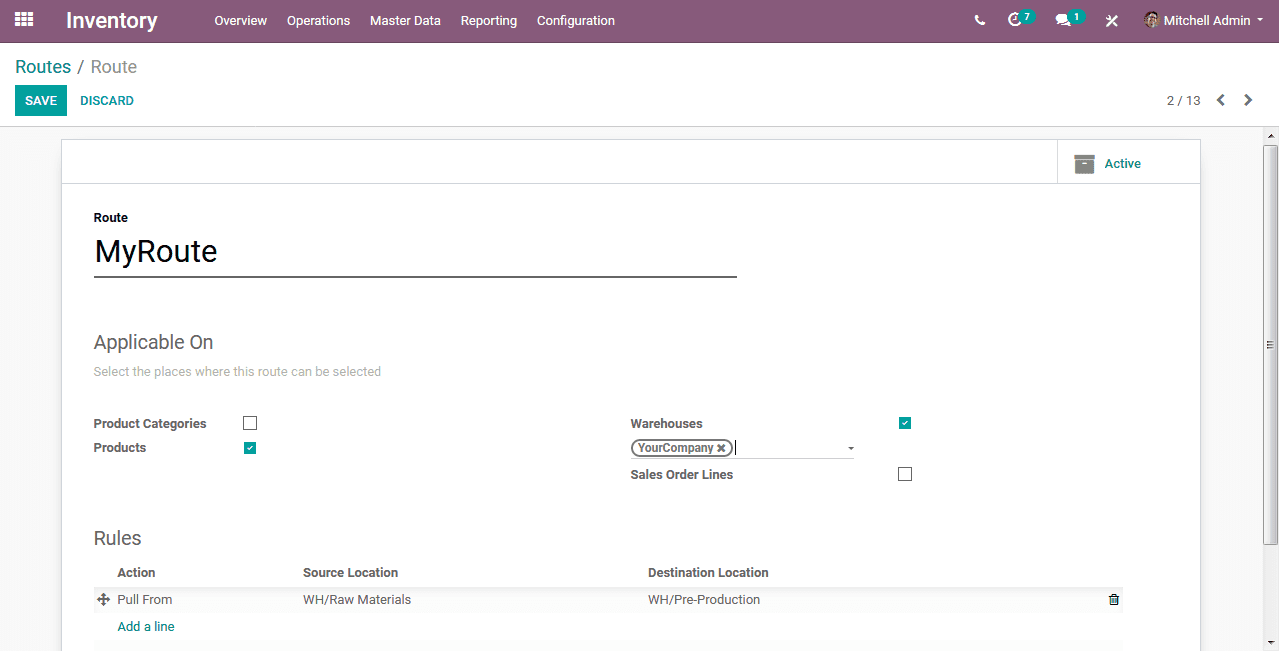Screen dimensions: 1279x651
Task: Click the debug tools icon
Action: click(1111, 20)
